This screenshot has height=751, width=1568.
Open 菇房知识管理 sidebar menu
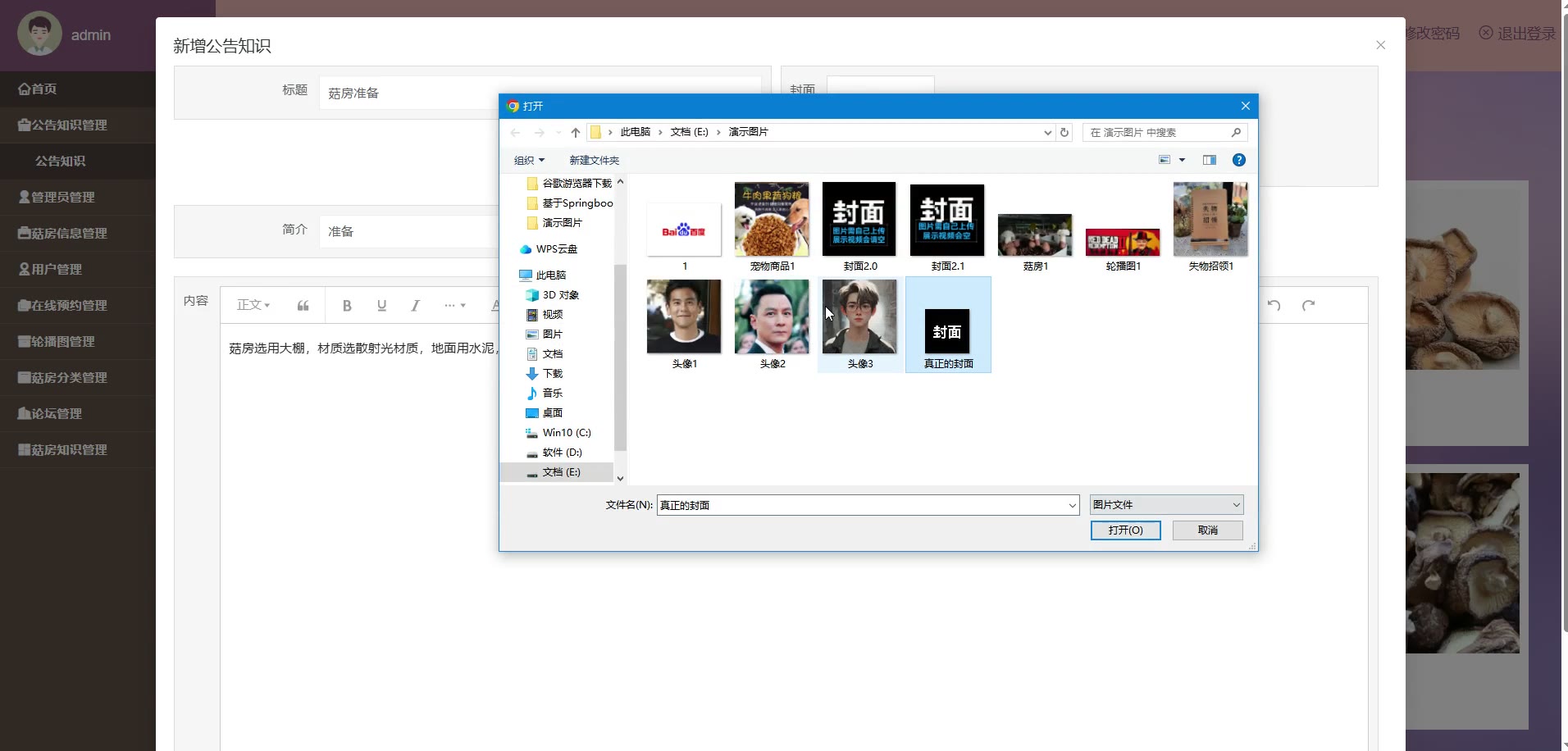click(78, 449)
